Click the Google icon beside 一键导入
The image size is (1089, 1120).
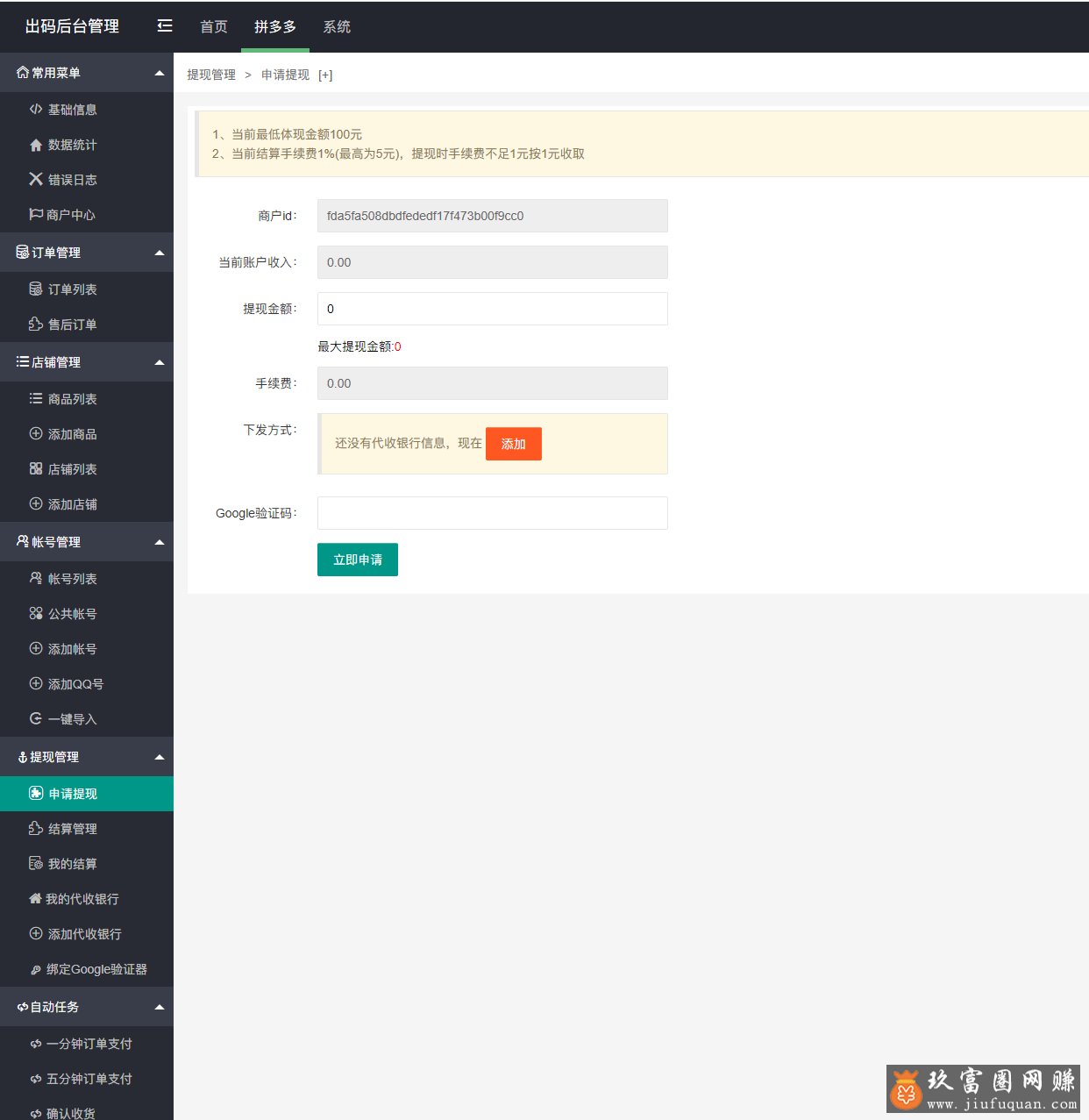coord(36,718)
